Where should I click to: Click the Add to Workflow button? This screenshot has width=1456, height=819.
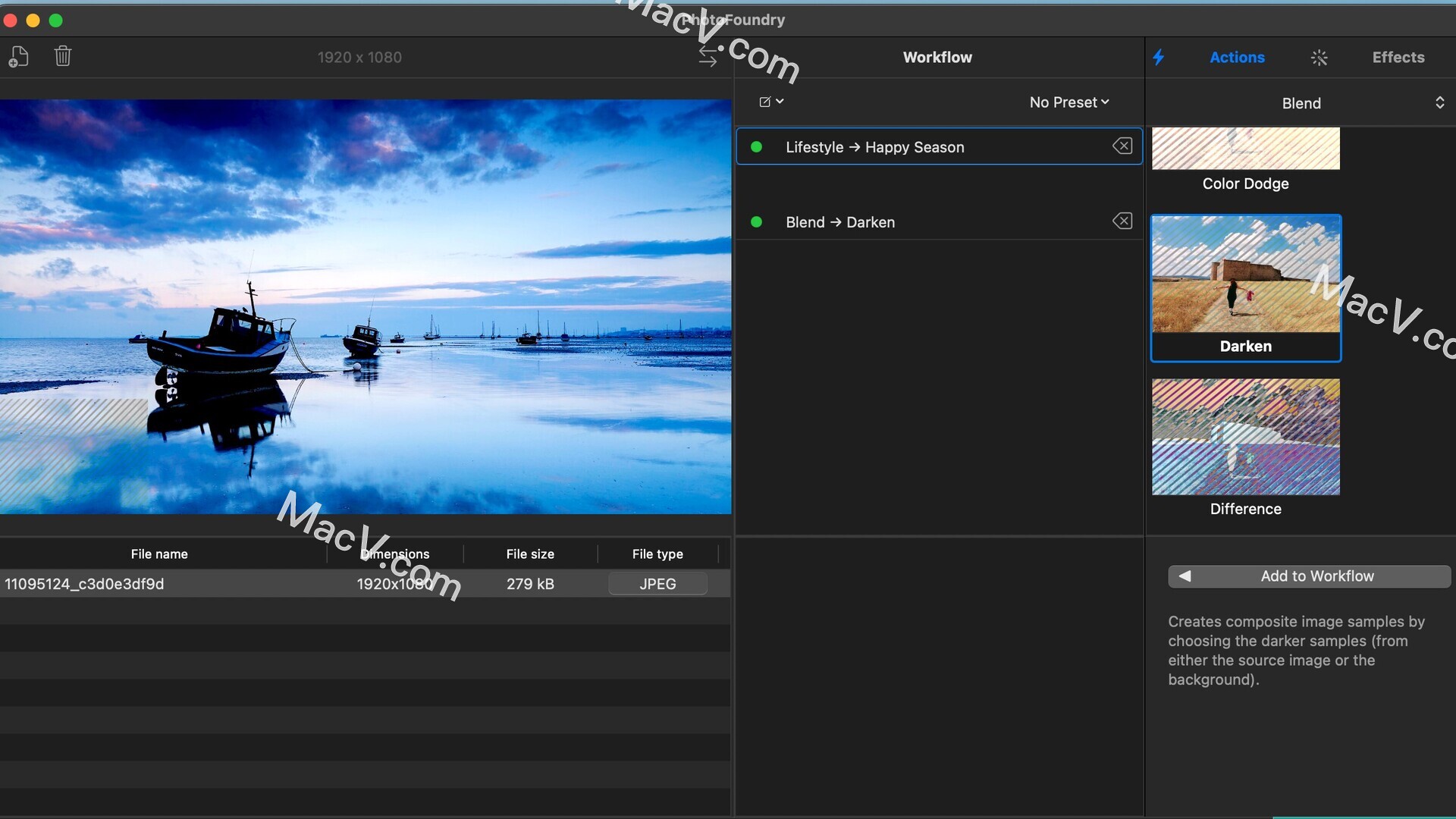click(x=1309, y=576)
